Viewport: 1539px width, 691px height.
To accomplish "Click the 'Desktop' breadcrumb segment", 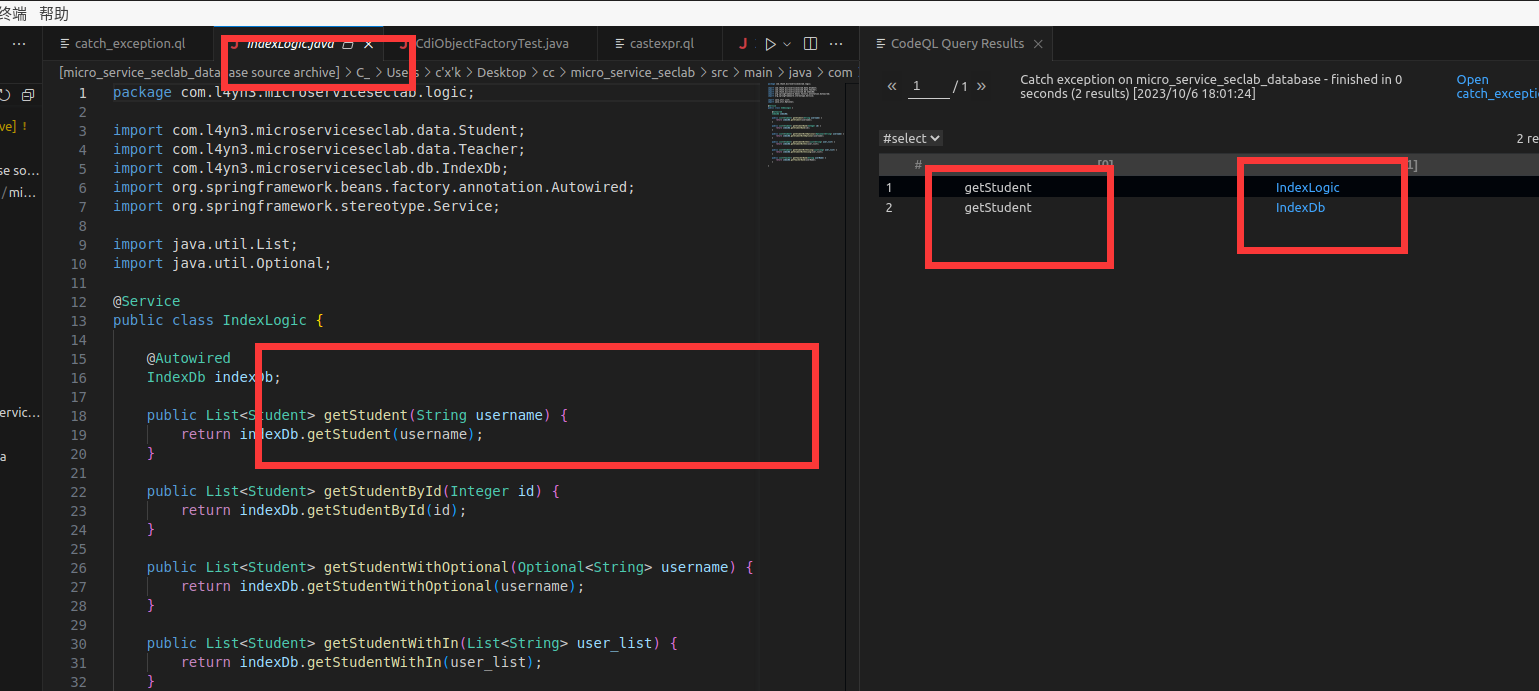I will pos(501,72).
